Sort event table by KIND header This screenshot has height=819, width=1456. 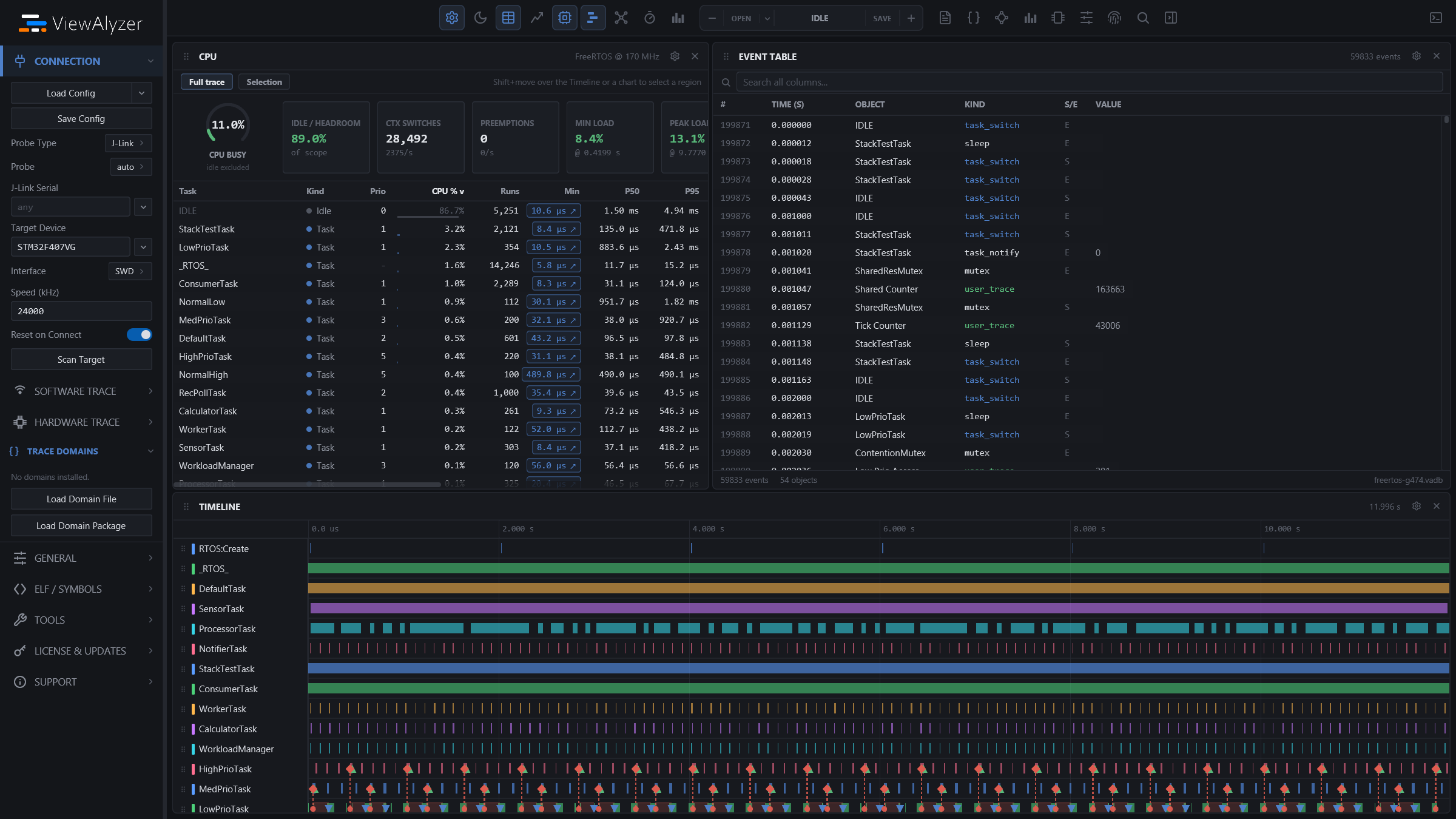pos(974,104)
